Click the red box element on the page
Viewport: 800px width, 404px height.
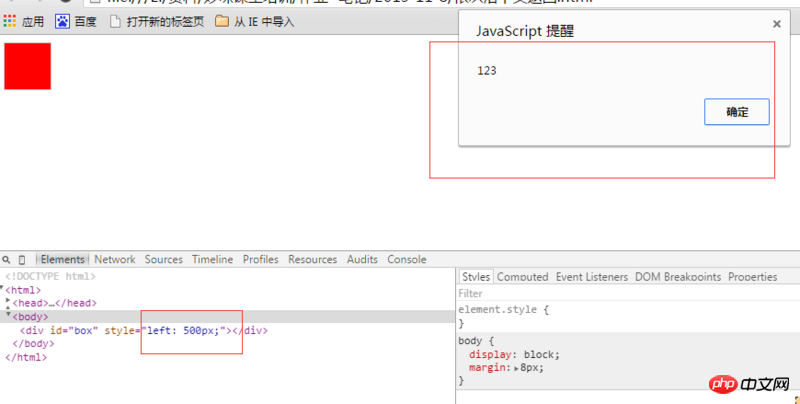[x=28, y=66]
